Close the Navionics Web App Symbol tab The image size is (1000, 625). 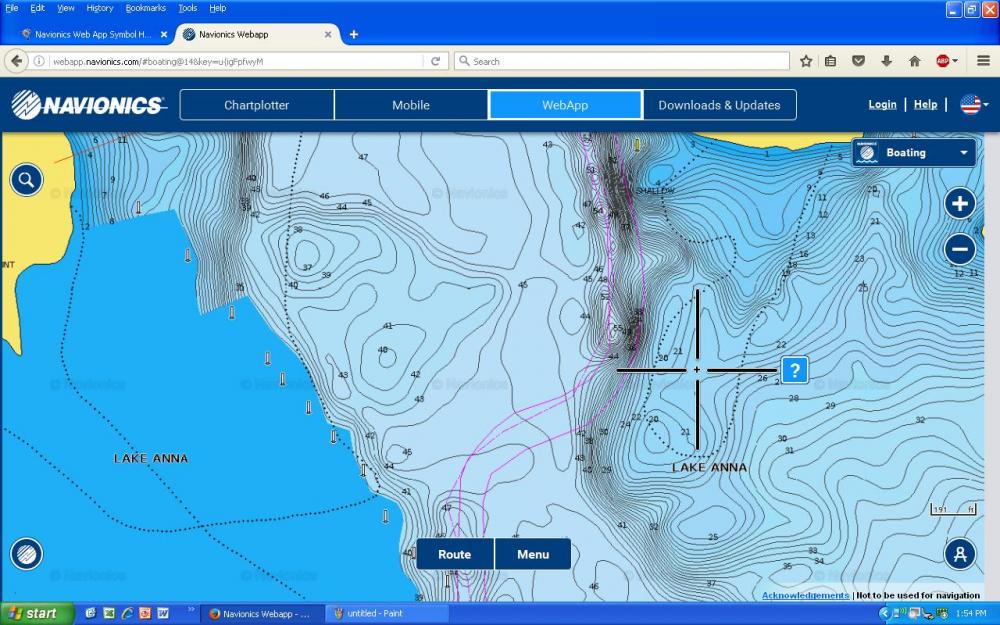point(164,34)
